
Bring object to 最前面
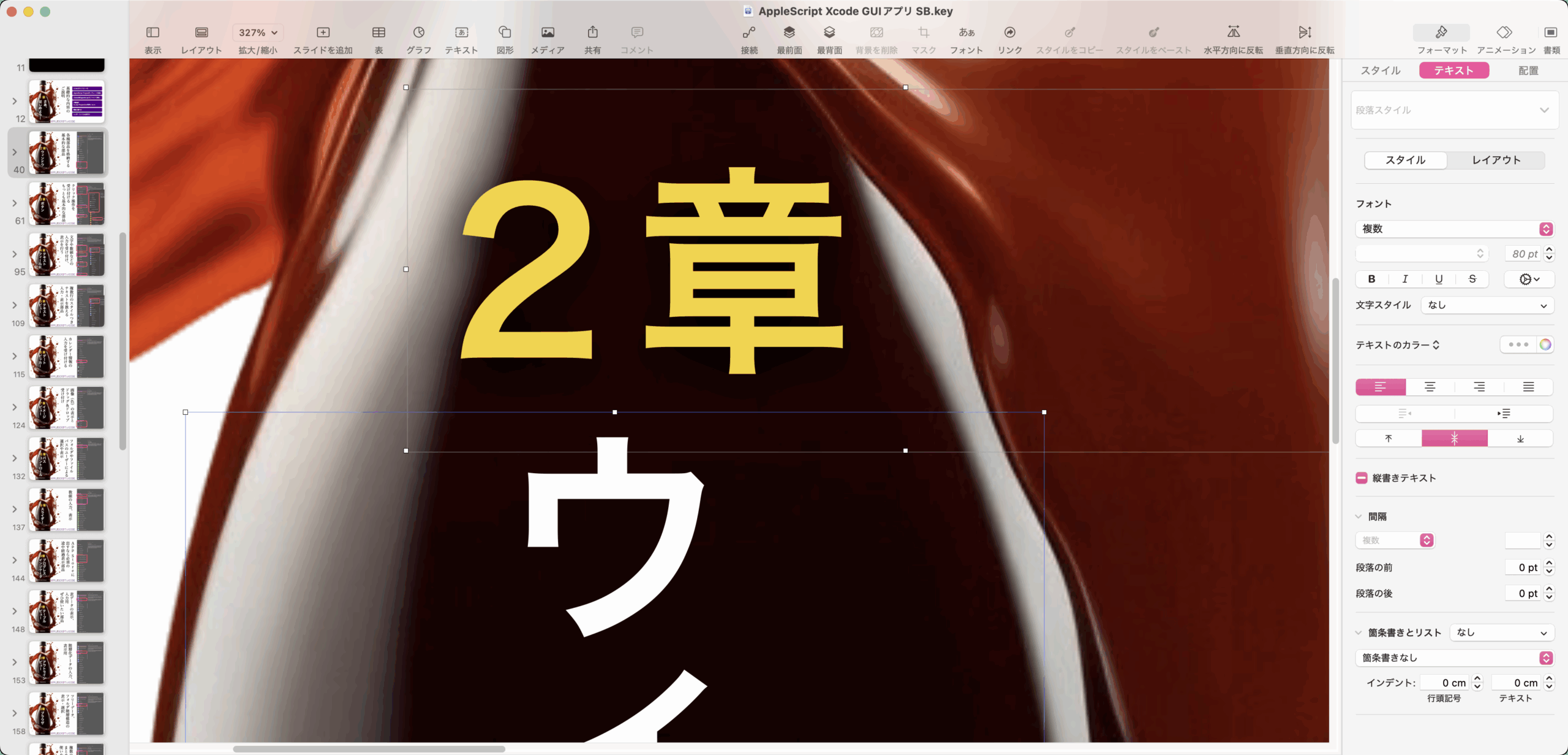[789, 32]
